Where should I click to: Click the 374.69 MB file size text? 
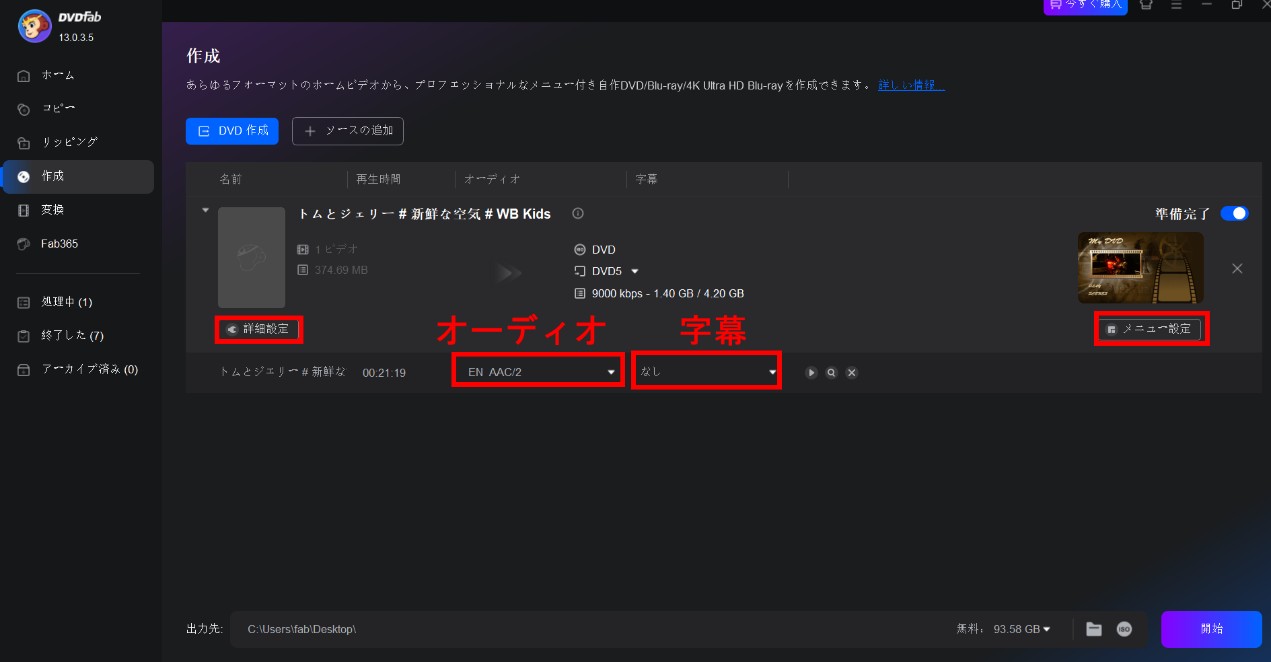(340, 270)
